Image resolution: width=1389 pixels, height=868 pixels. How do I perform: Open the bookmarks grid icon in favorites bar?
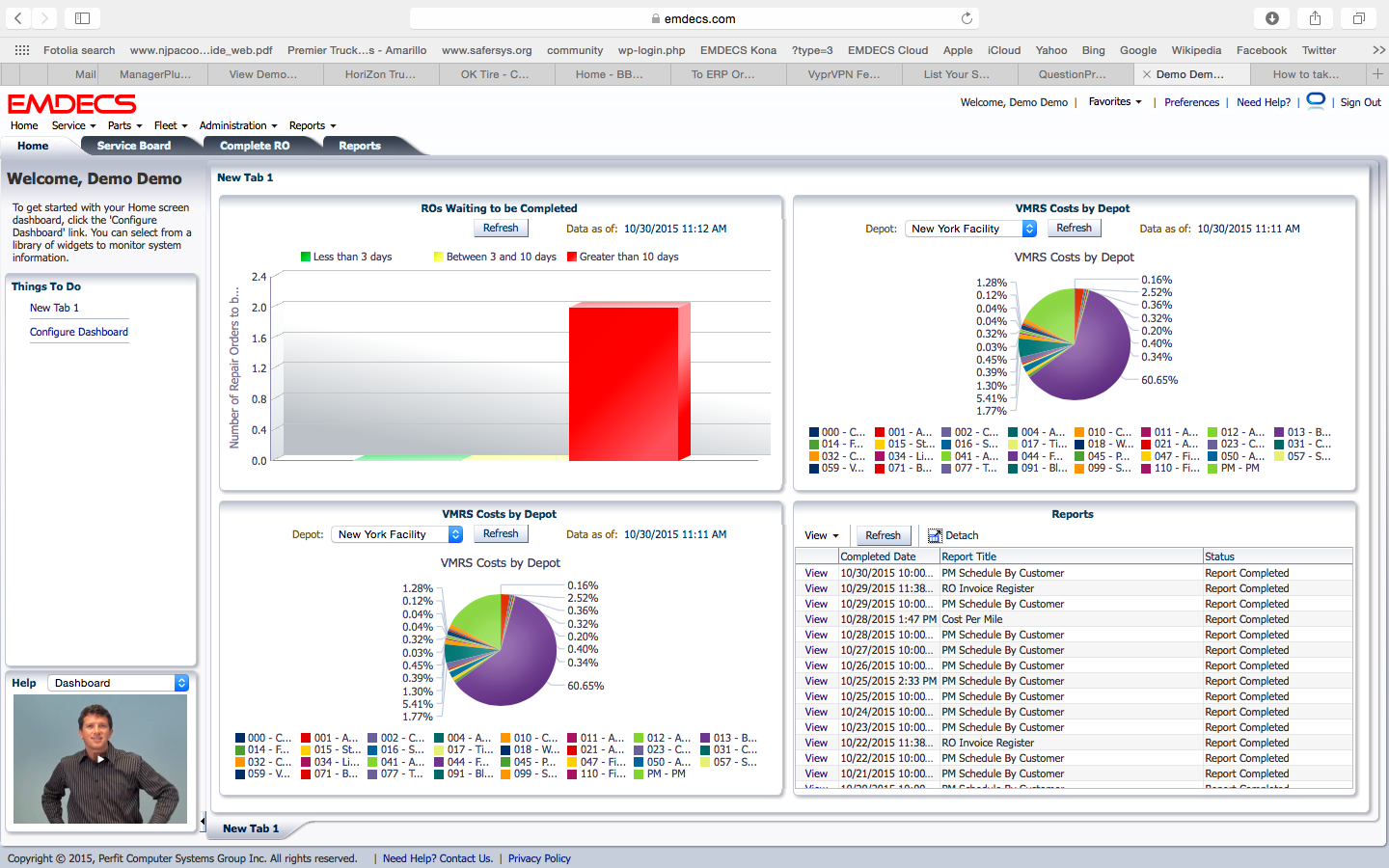pos(21,50)
